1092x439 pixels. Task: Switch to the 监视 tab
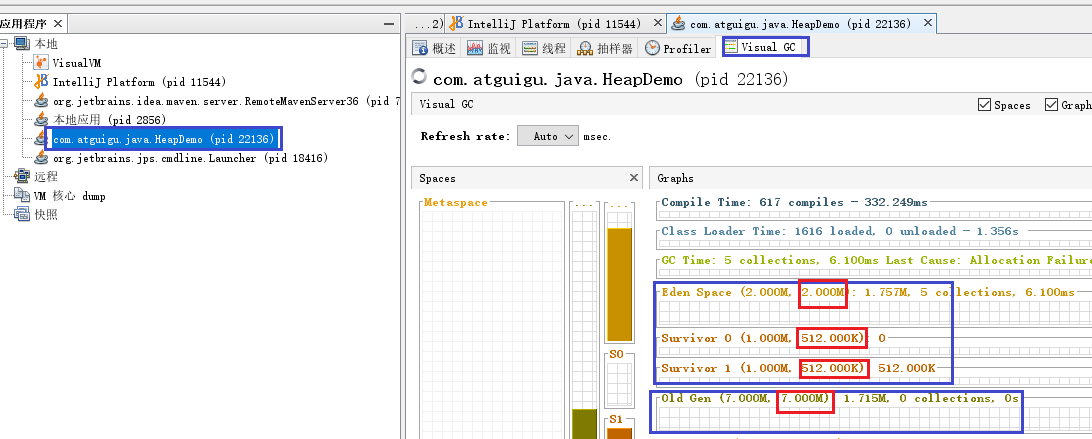[490, 48]
